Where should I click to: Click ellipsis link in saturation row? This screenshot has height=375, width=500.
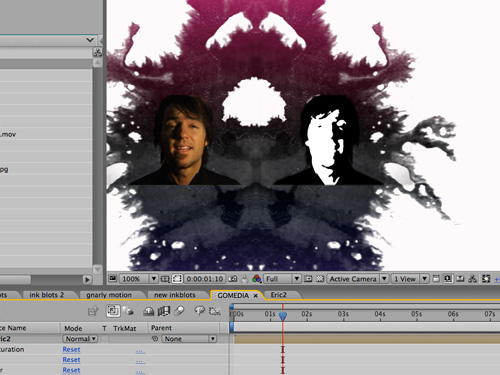tap(140, 351)
